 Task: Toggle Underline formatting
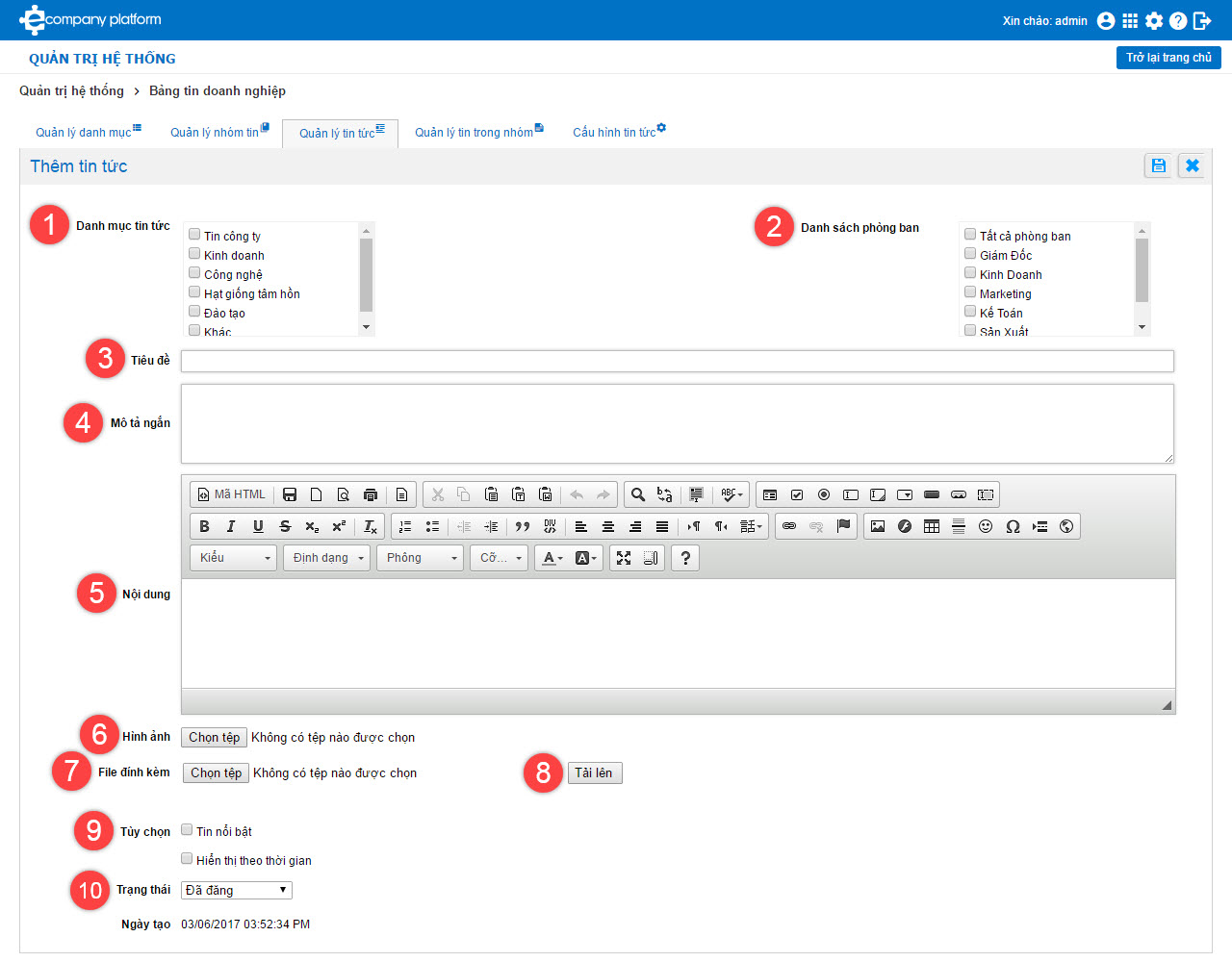(258, 526)
